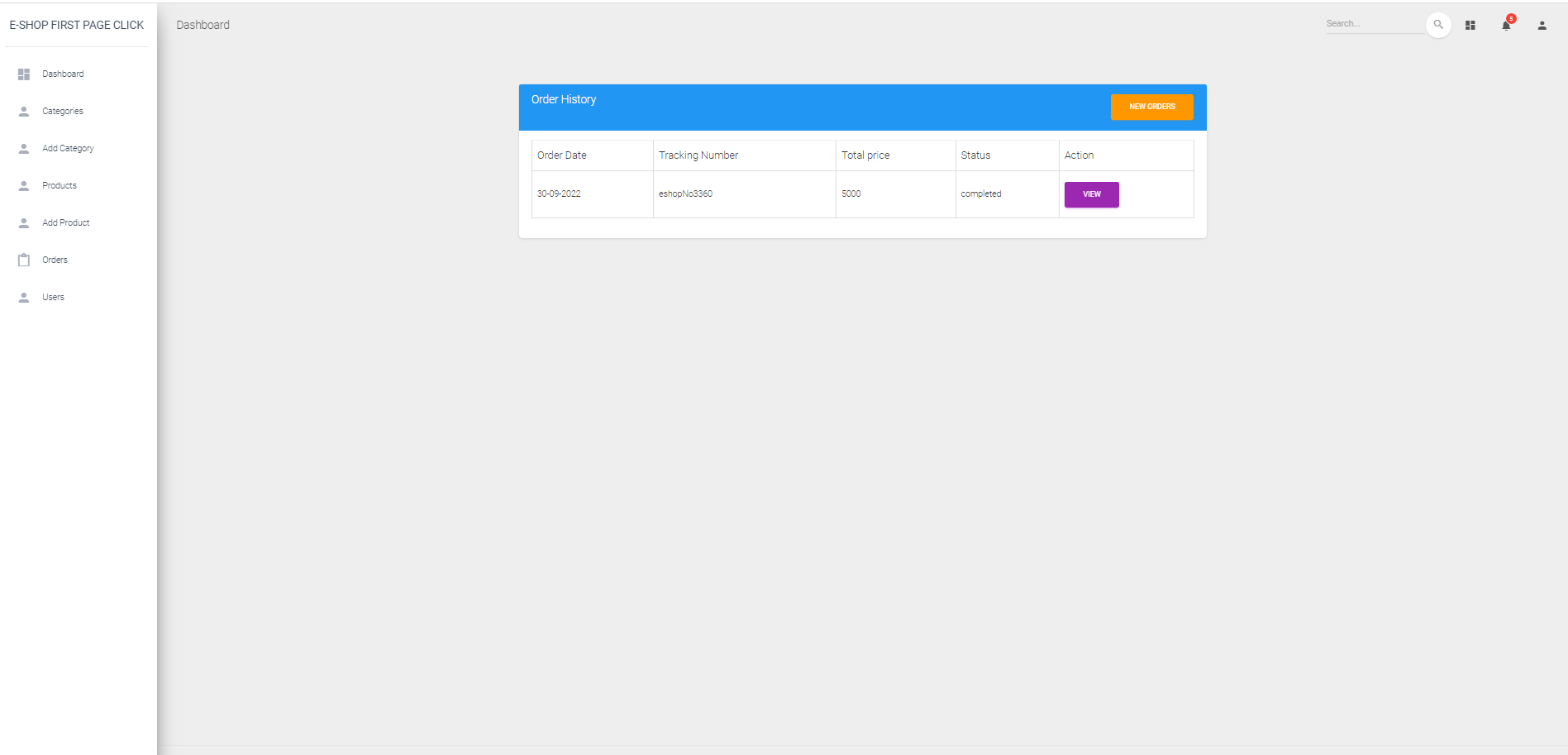
Task: Click the notification bell with red badge
Action: [1505, 25]
